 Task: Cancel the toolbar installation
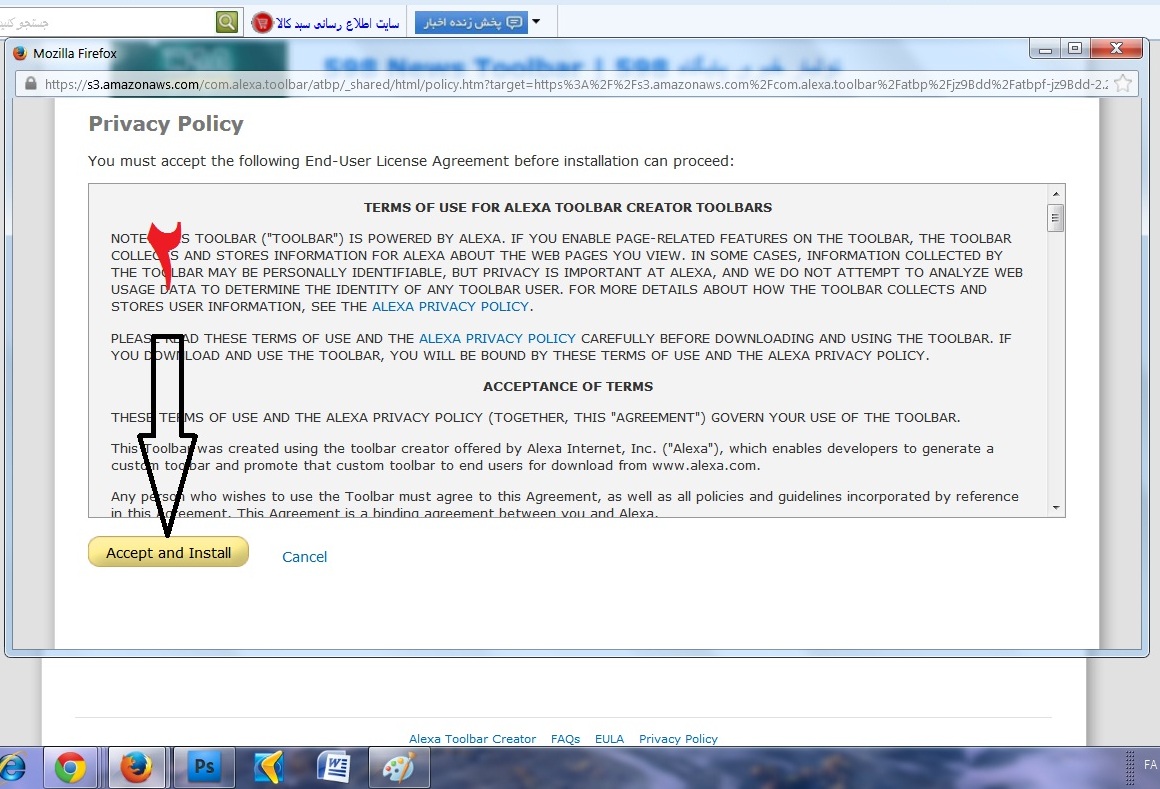(304, 557)
